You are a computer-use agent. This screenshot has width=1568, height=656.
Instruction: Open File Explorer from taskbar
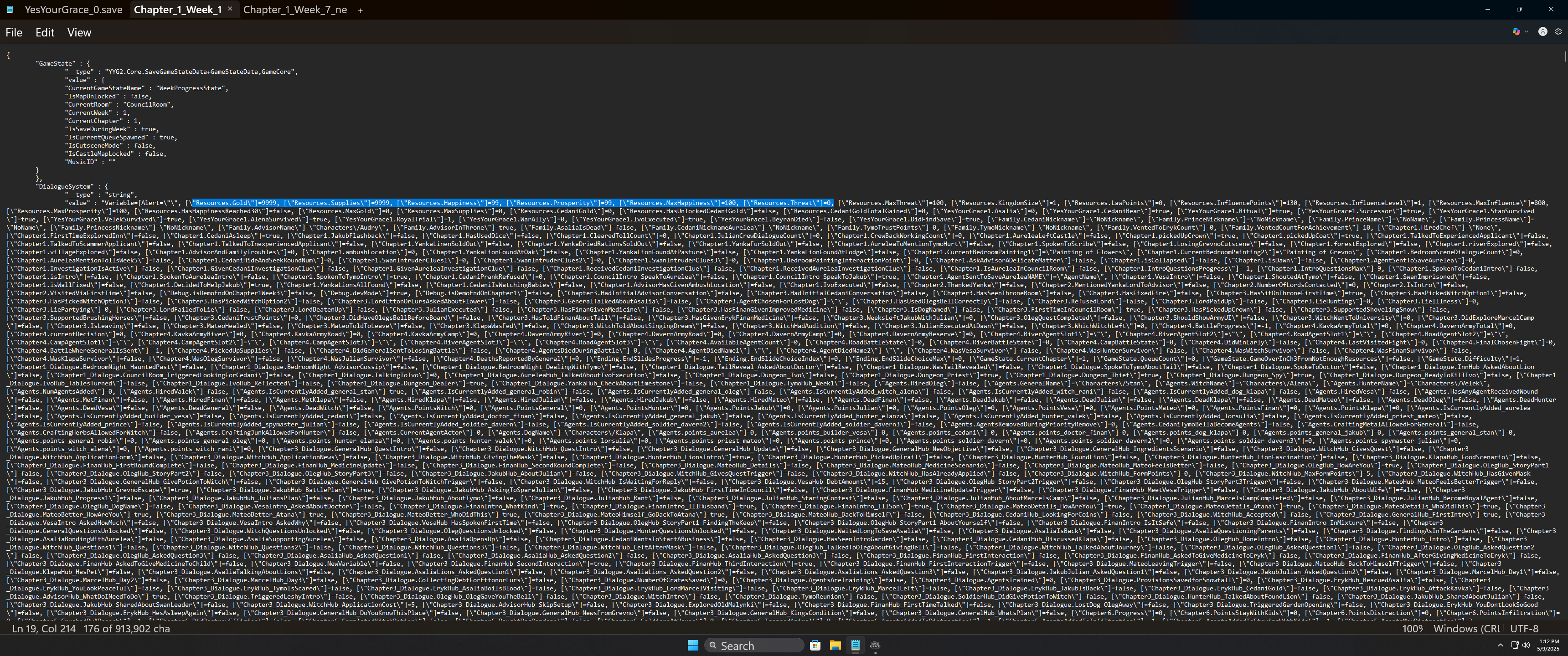[x=835, y=646]
